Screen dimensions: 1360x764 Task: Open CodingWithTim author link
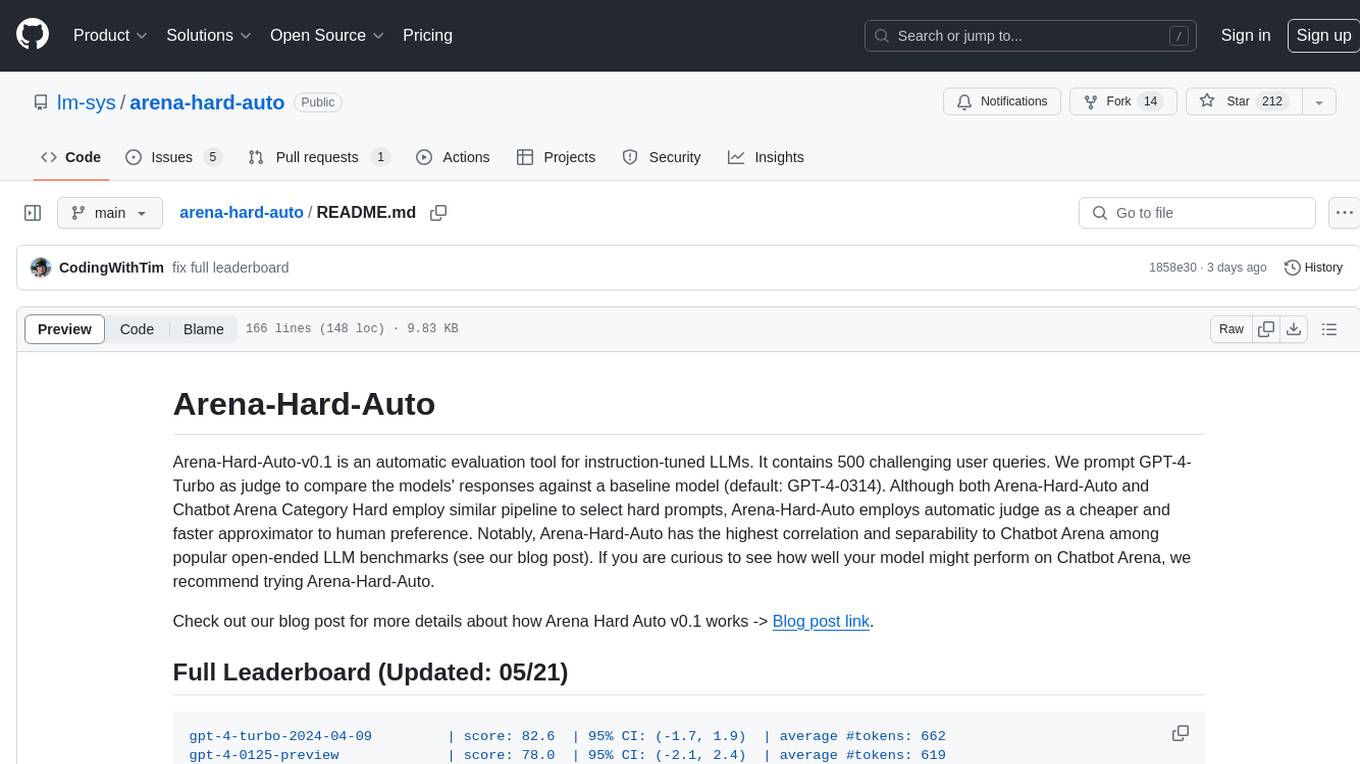pos(111,268)
